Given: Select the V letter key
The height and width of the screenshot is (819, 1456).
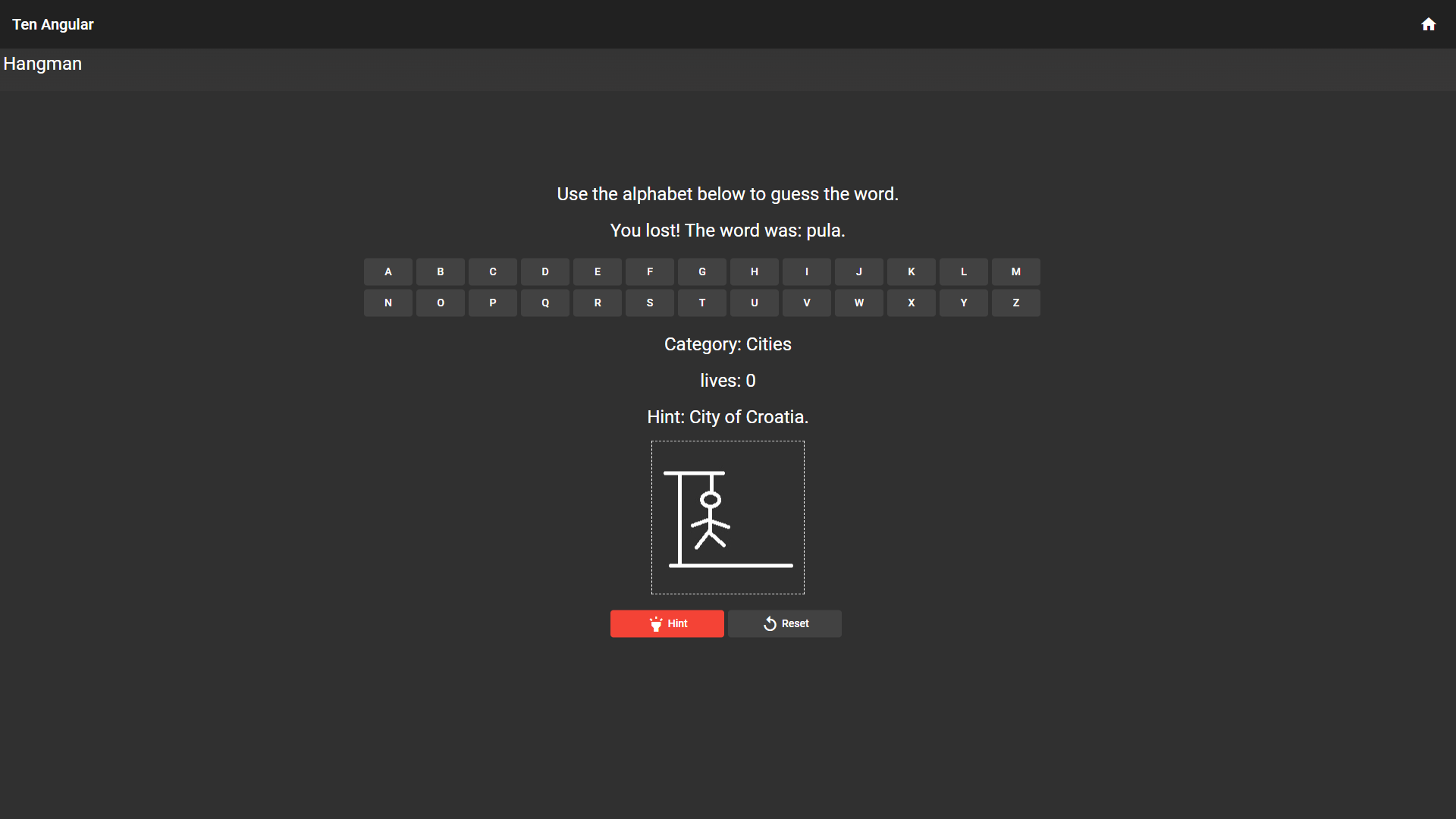Looking at the screenshot, I should (807, 303).
